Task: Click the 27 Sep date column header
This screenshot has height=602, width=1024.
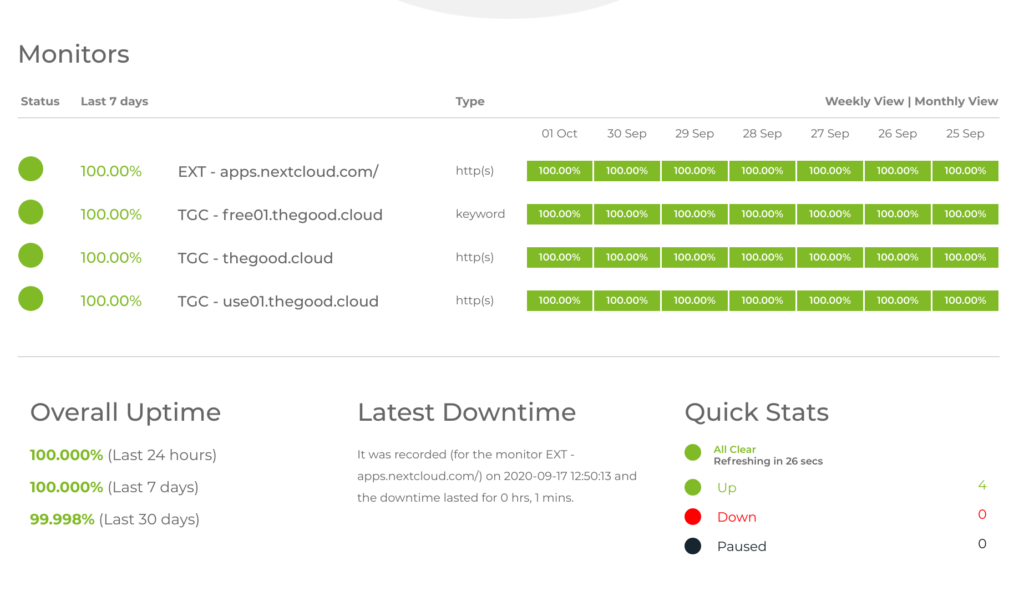Action: (x=830, y=133)
